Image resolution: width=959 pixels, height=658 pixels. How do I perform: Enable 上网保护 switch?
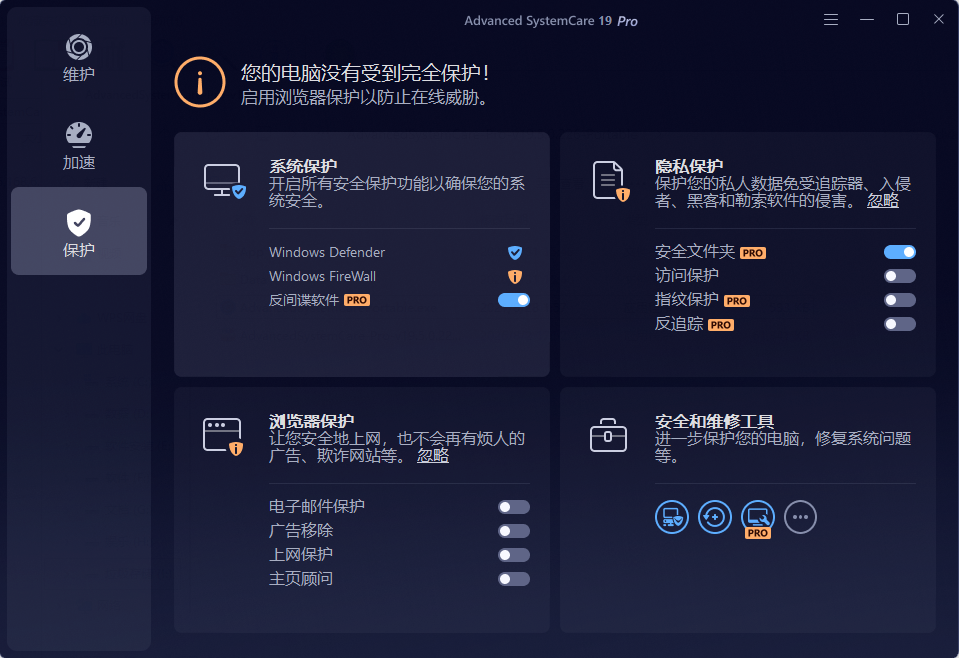click(x=514, y=555)
